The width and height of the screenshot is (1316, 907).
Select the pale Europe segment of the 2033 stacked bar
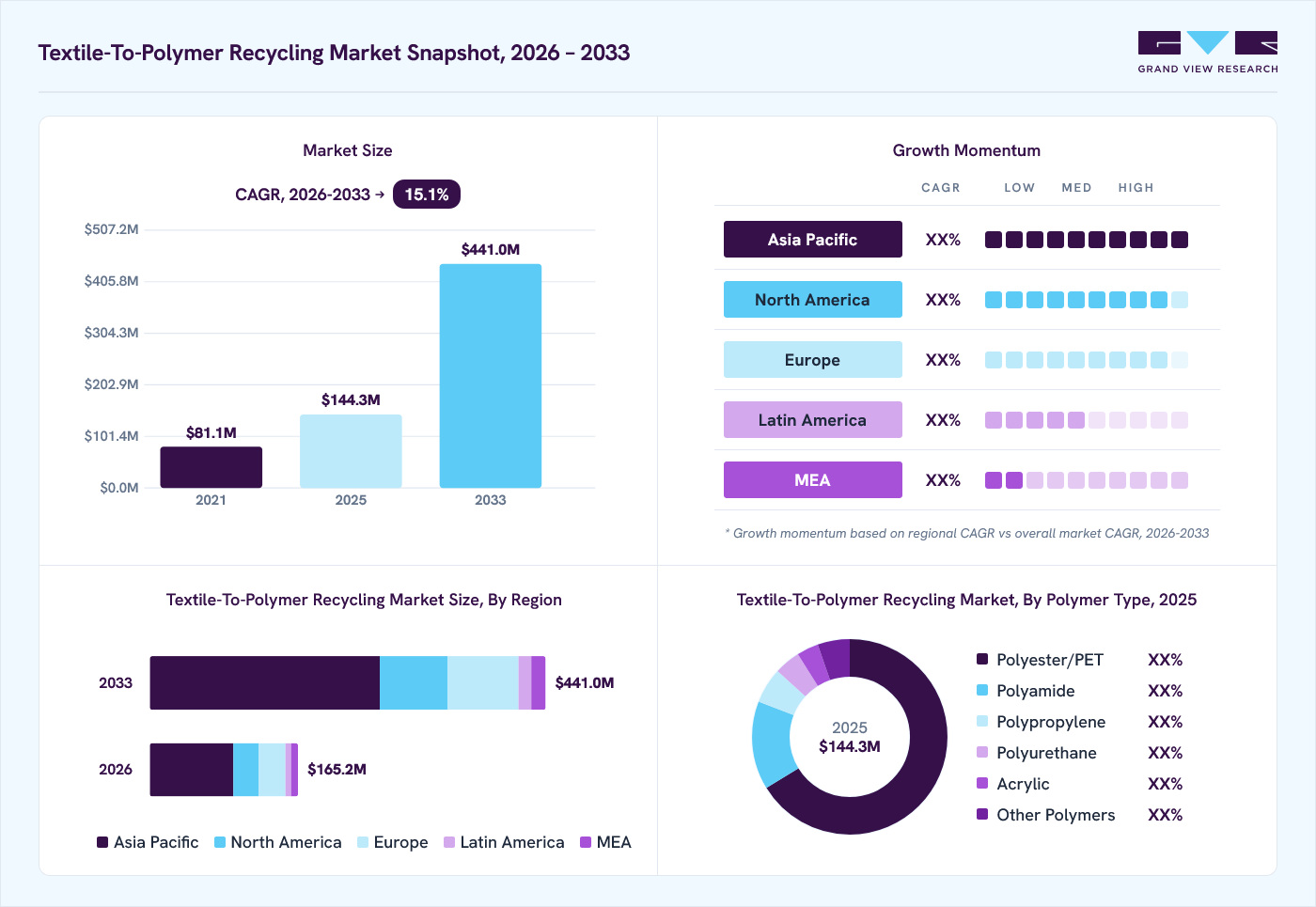click(483, 683)
